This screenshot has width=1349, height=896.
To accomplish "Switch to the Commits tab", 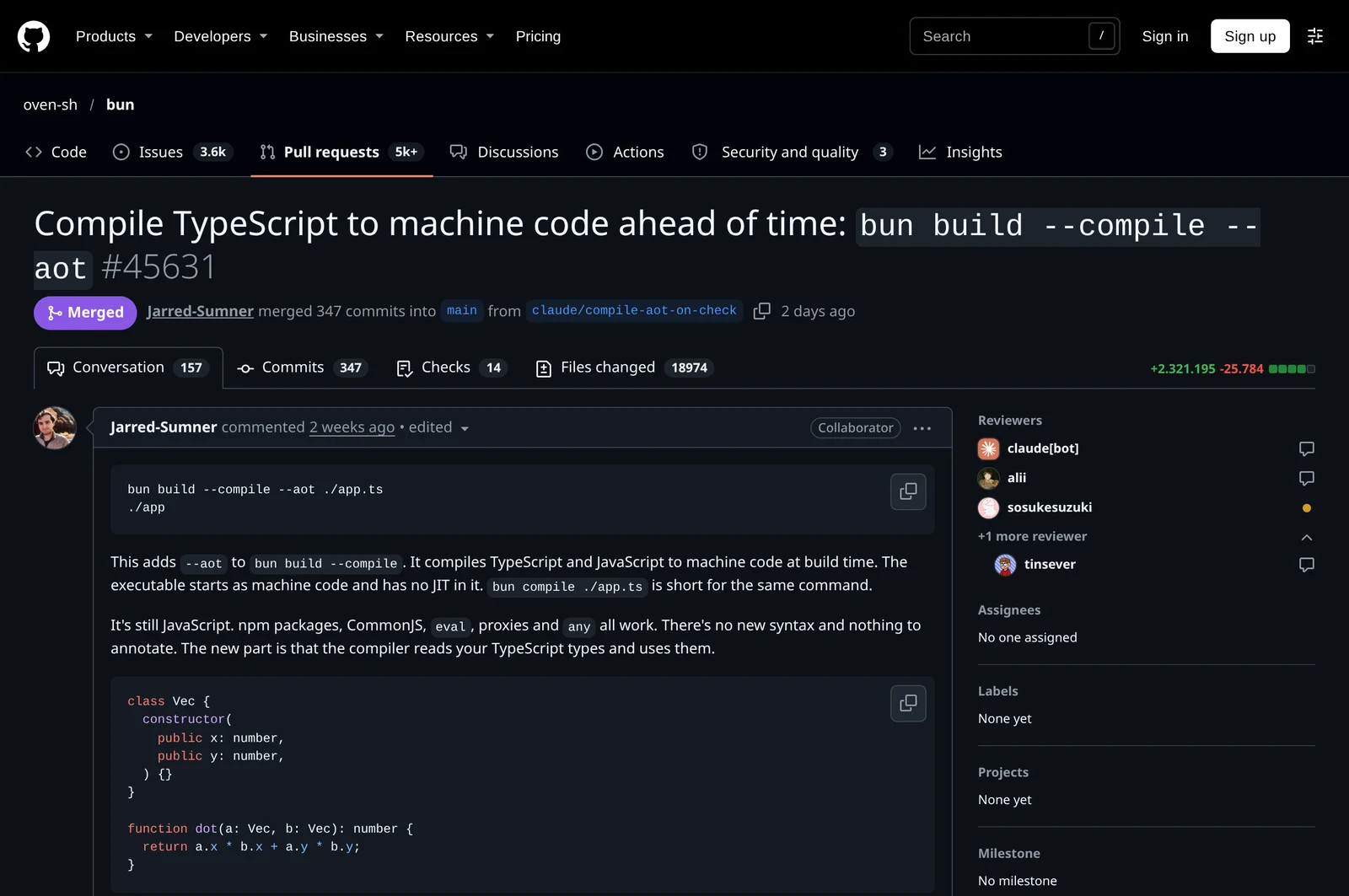I will pyautogui.click(x=302, y=368).
